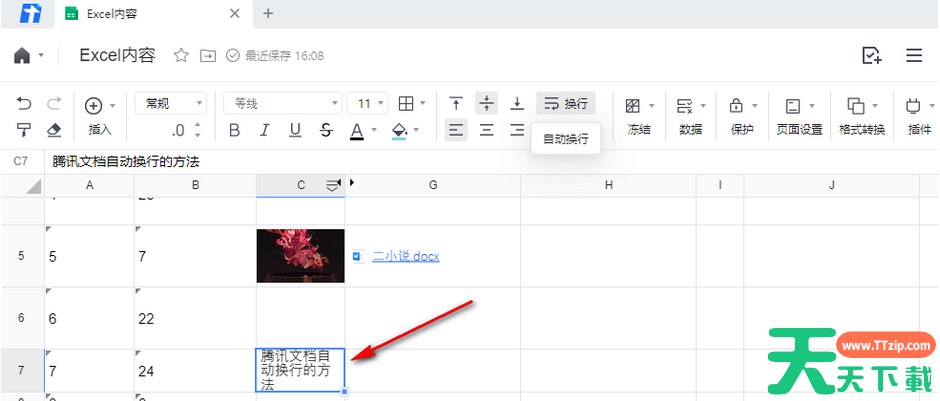Click the 保护 protect lock icon
The image size is (940, 401).
(x=736, y=106)
